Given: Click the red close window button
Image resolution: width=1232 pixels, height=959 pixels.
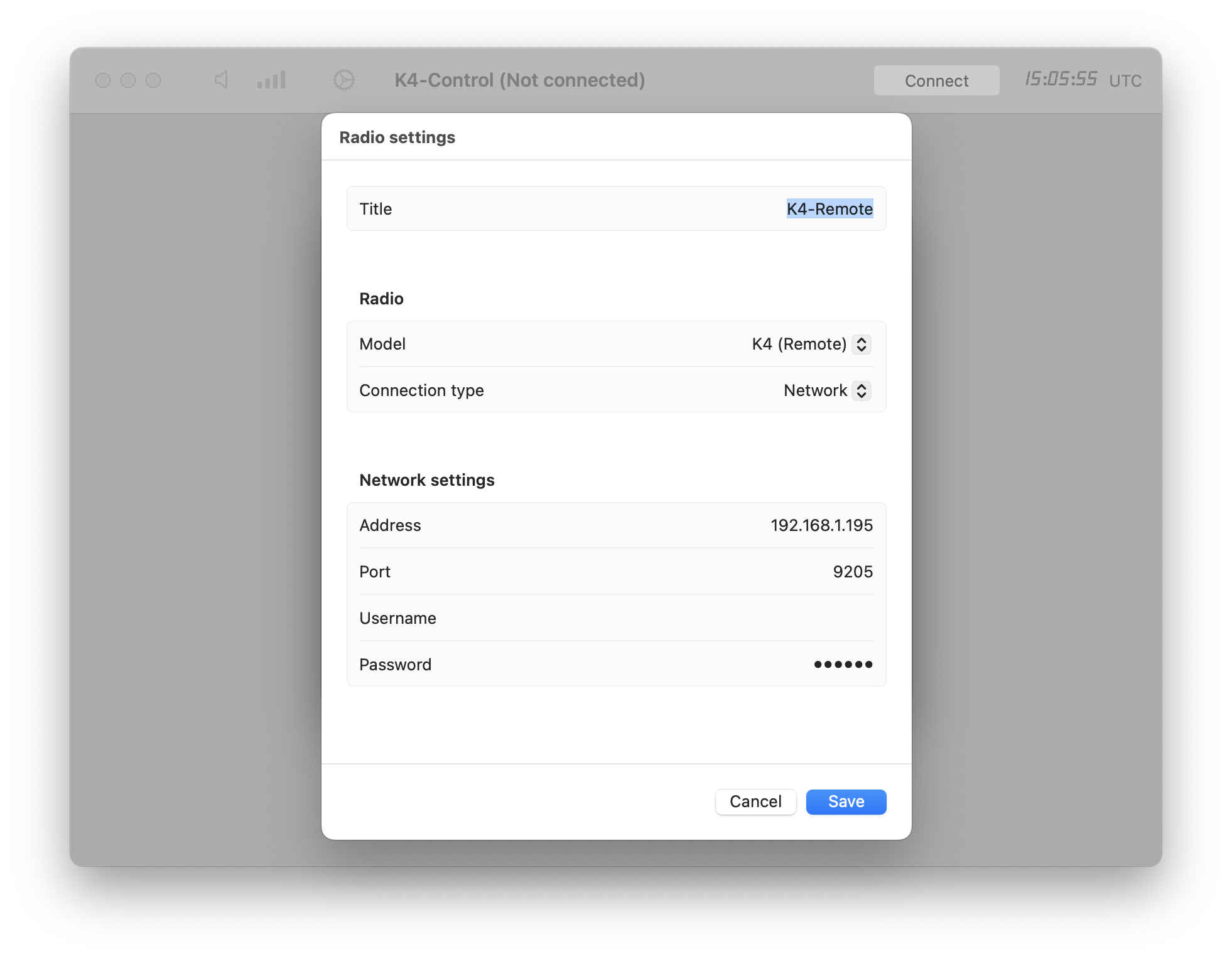Looking at the screenshot, I should click(103, 80).
